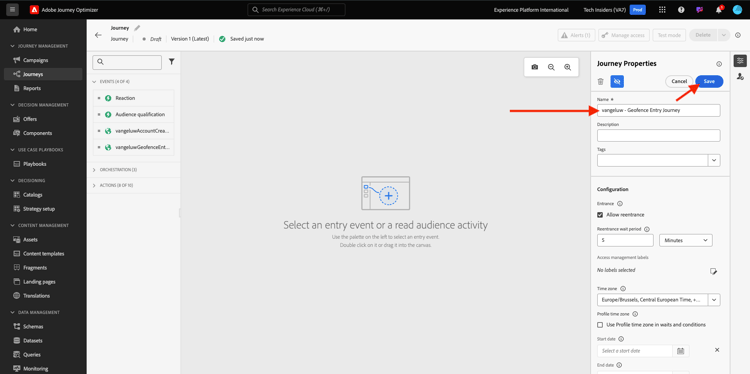Click the back arrow to leave journey

click(98, 35)
